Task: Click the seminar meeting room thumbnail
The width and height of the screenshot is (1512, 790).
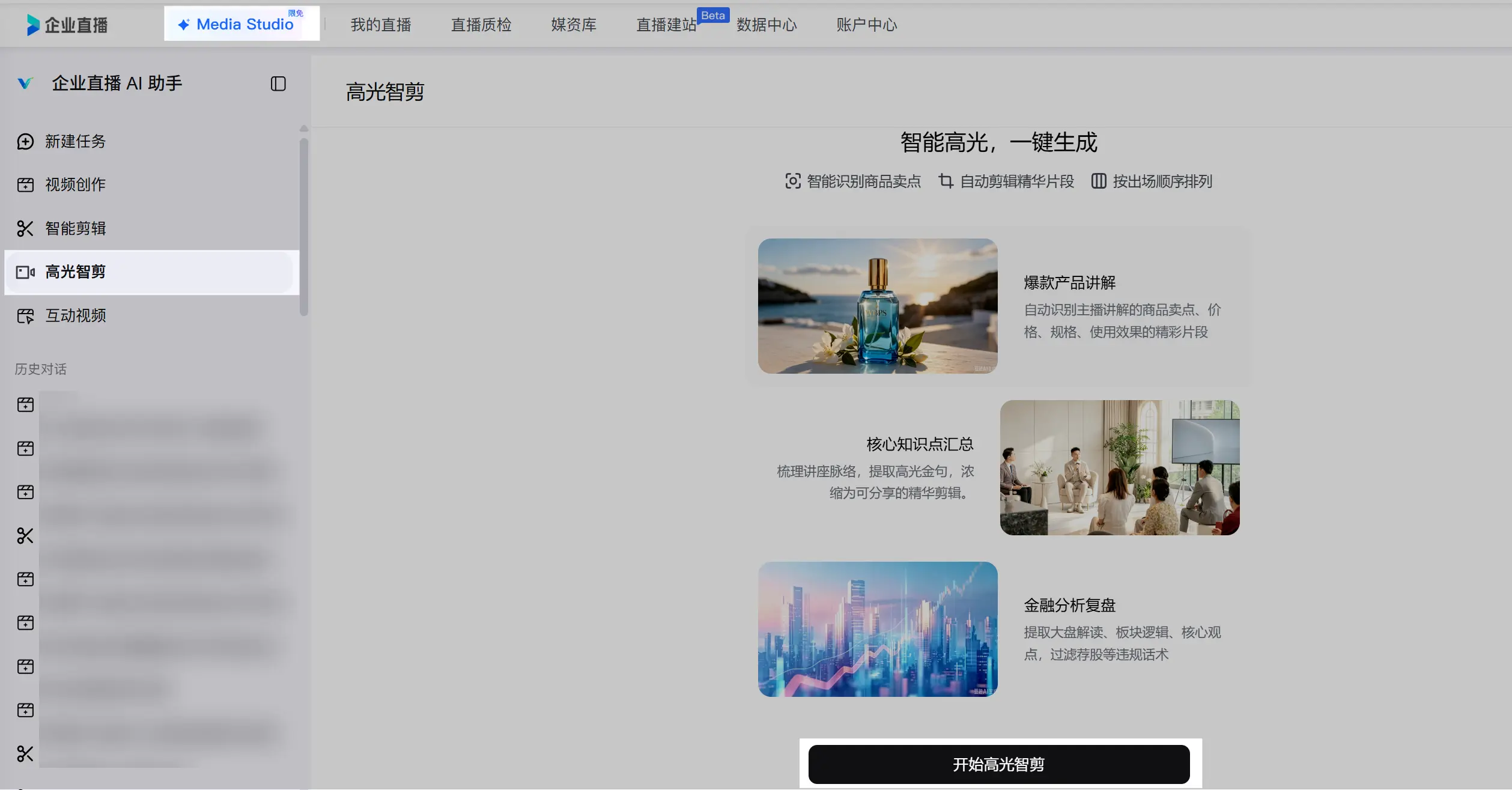Action: pyautogui.click(x=1120, y=467)
